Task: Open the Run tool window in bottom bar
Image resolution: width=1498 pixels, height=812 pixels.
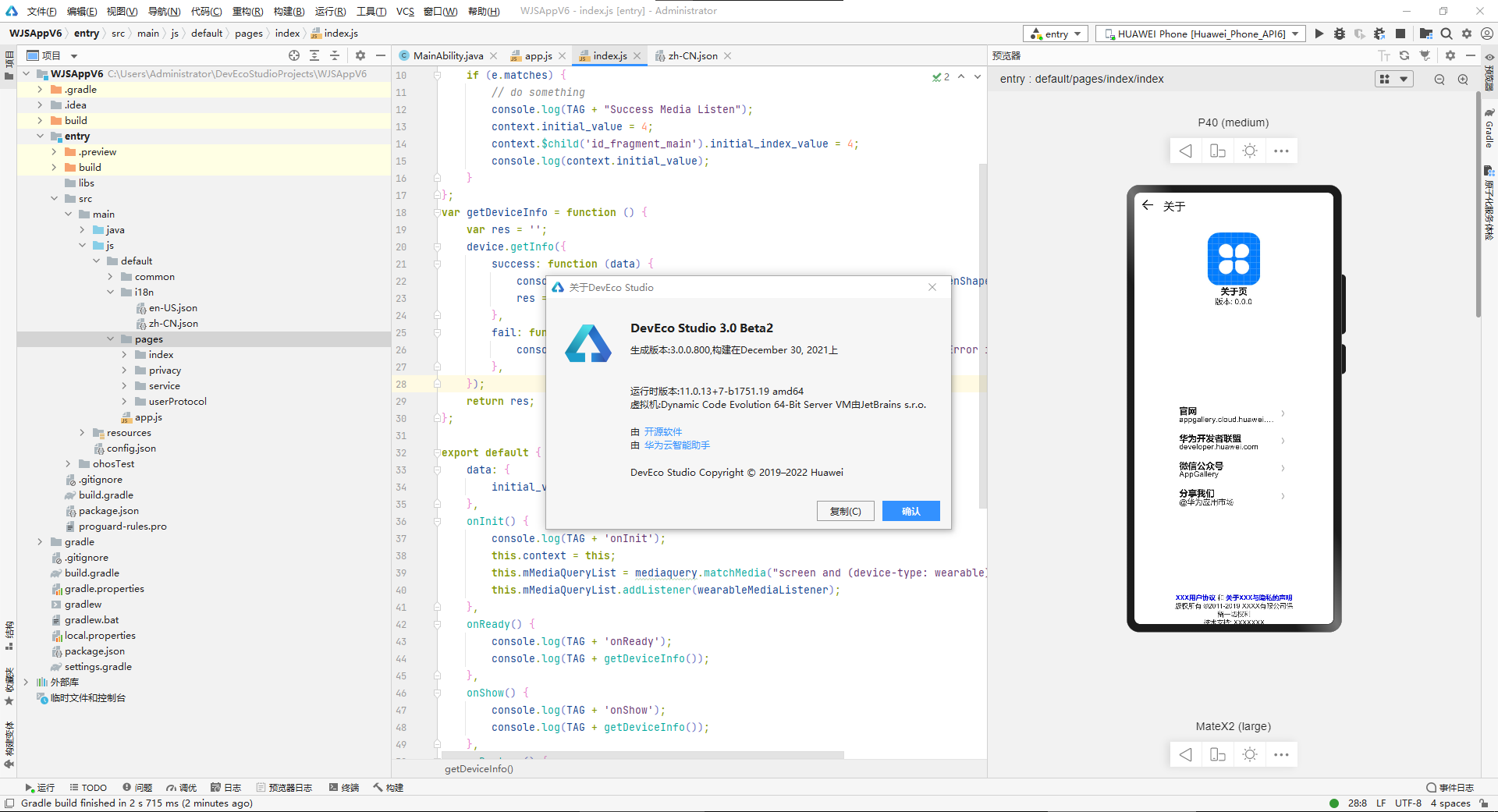Action: pos(40,788)
